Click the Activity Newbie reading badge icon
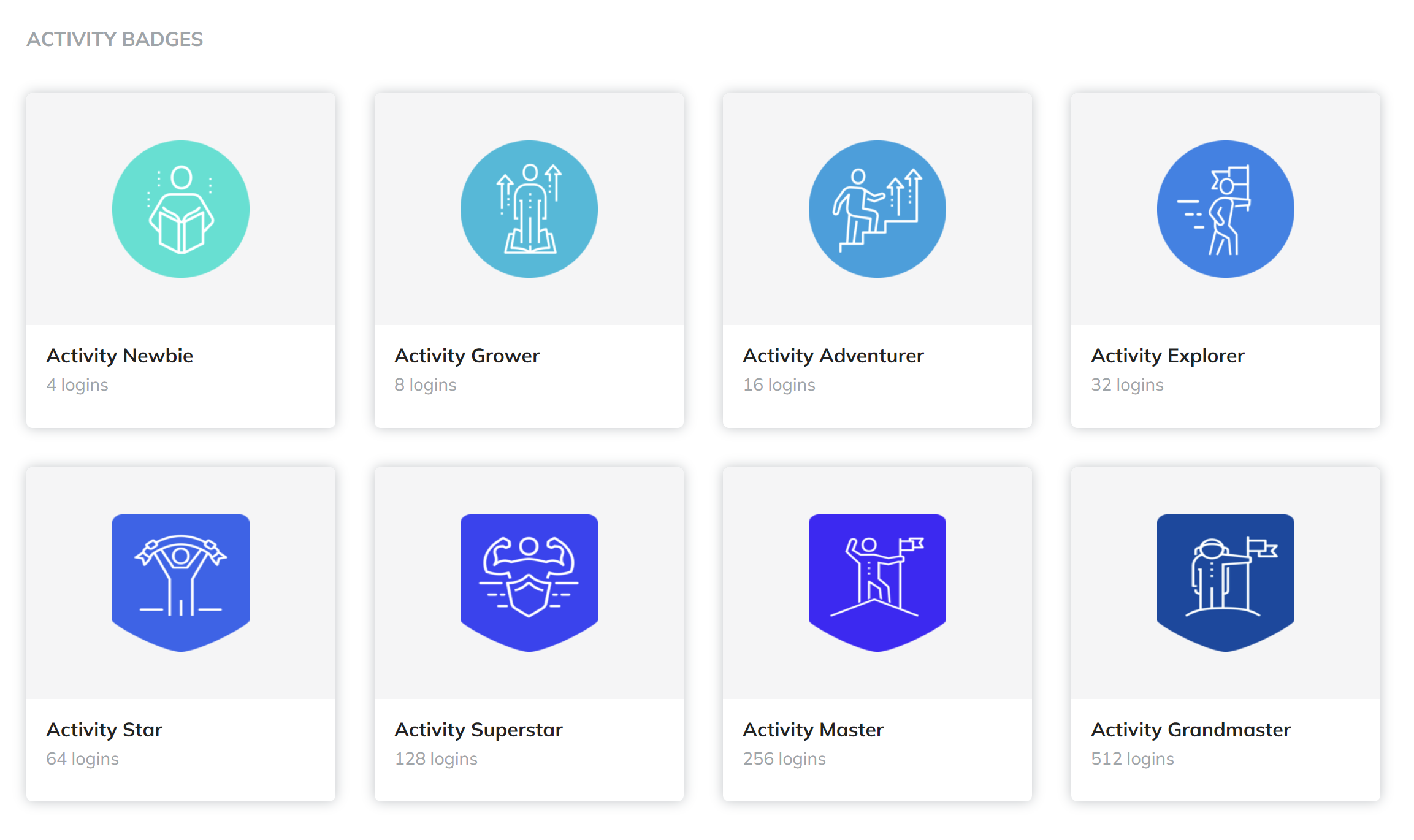Screen dimensions: 1414x840 (181, 209)
